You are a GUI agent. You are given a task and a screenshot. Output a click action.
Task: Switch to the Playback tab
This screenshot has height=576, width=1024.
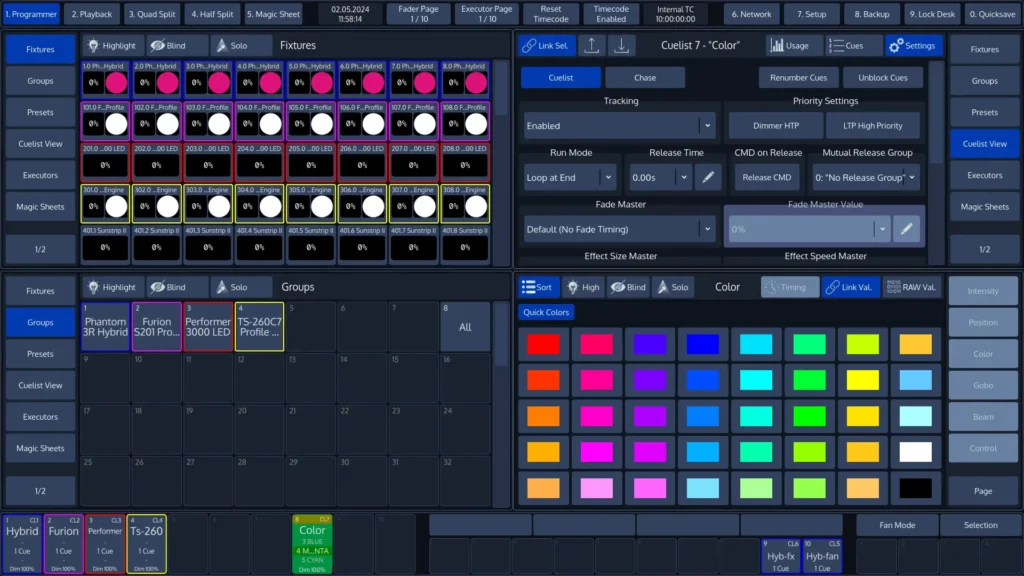pyautogui.click(x=90, y=15)
